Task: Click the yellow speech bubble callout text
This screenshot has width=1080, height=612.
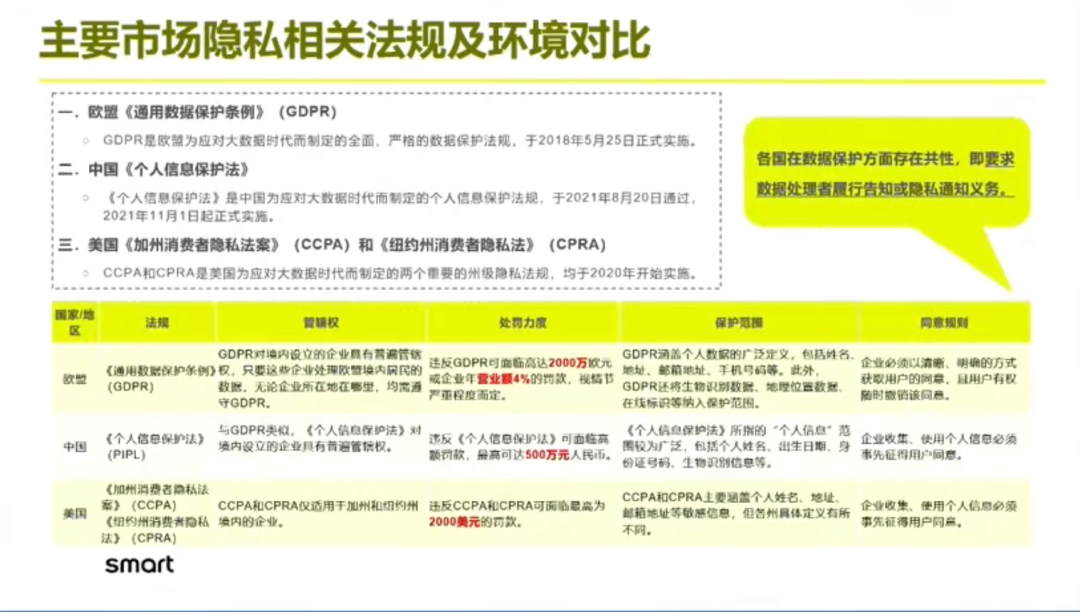Action: pos(884,173)
